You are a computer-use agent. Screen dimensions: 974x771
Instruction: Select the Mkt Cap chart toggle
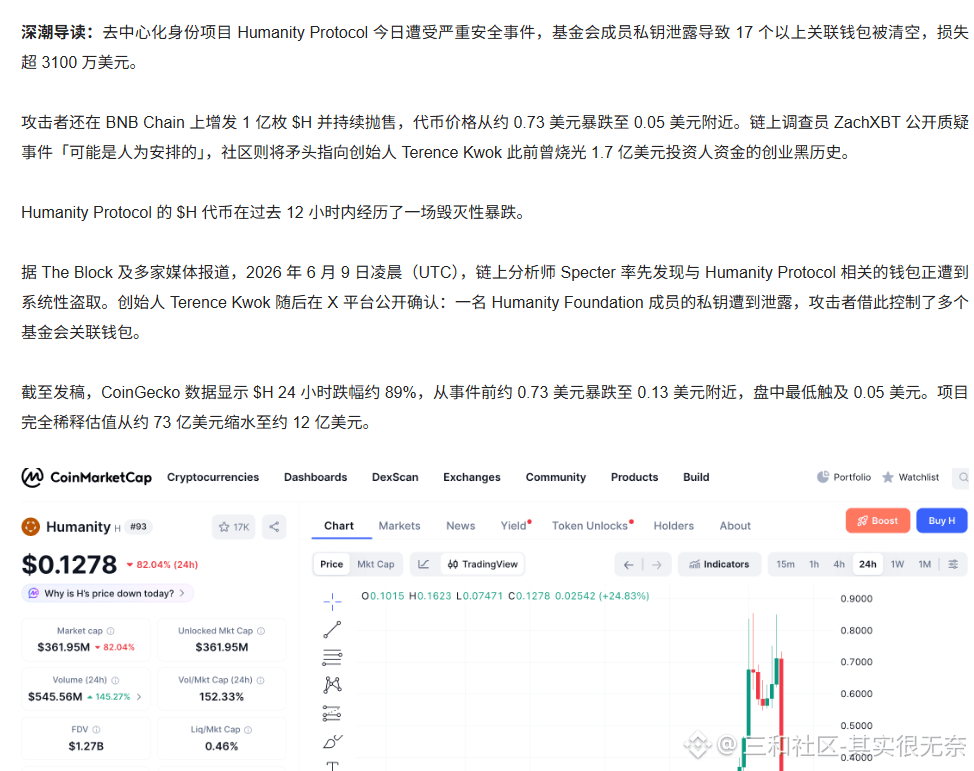click(376, 564)
